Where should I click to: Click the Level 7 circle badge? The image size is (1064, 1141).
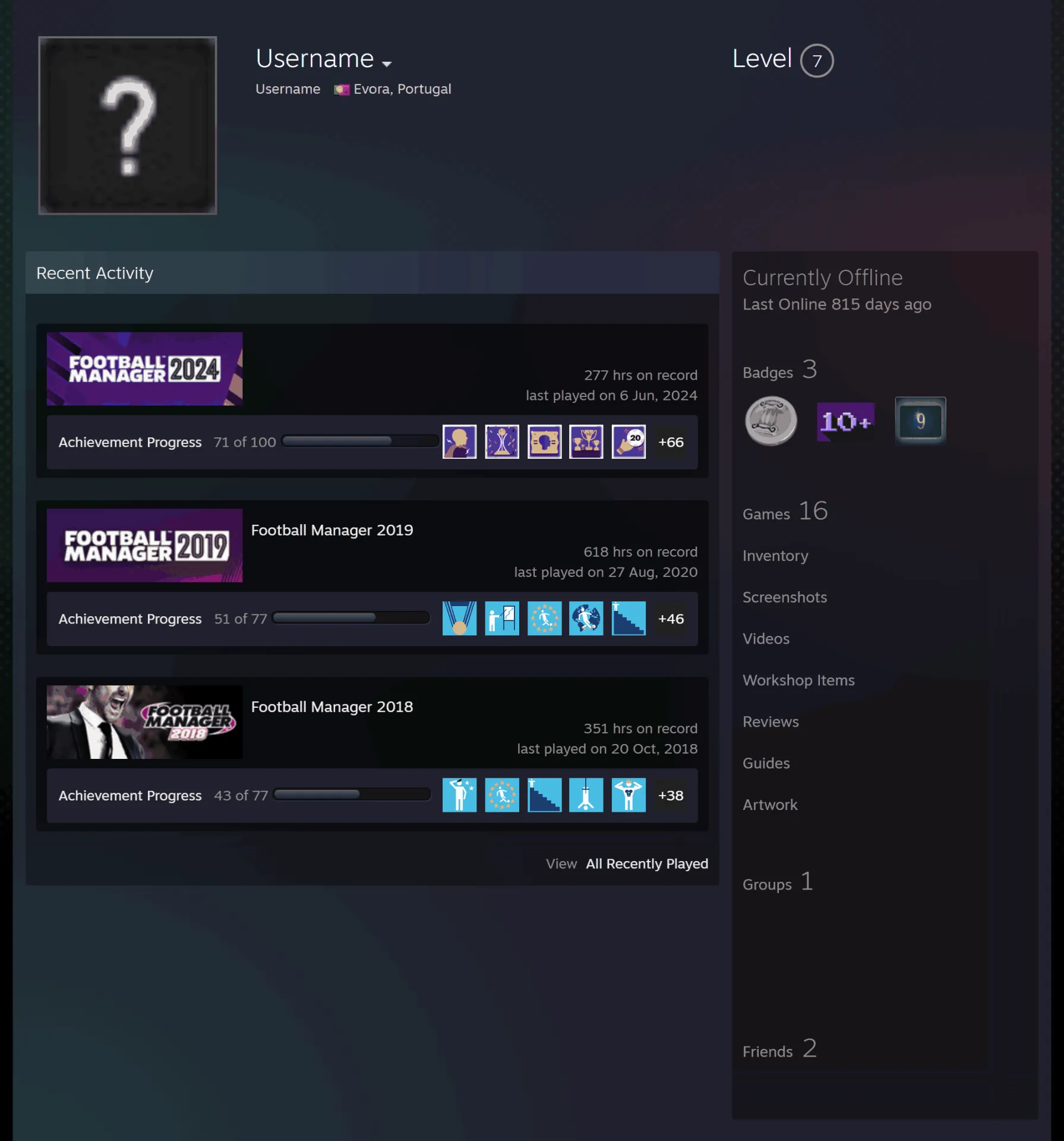coord(817,61)
